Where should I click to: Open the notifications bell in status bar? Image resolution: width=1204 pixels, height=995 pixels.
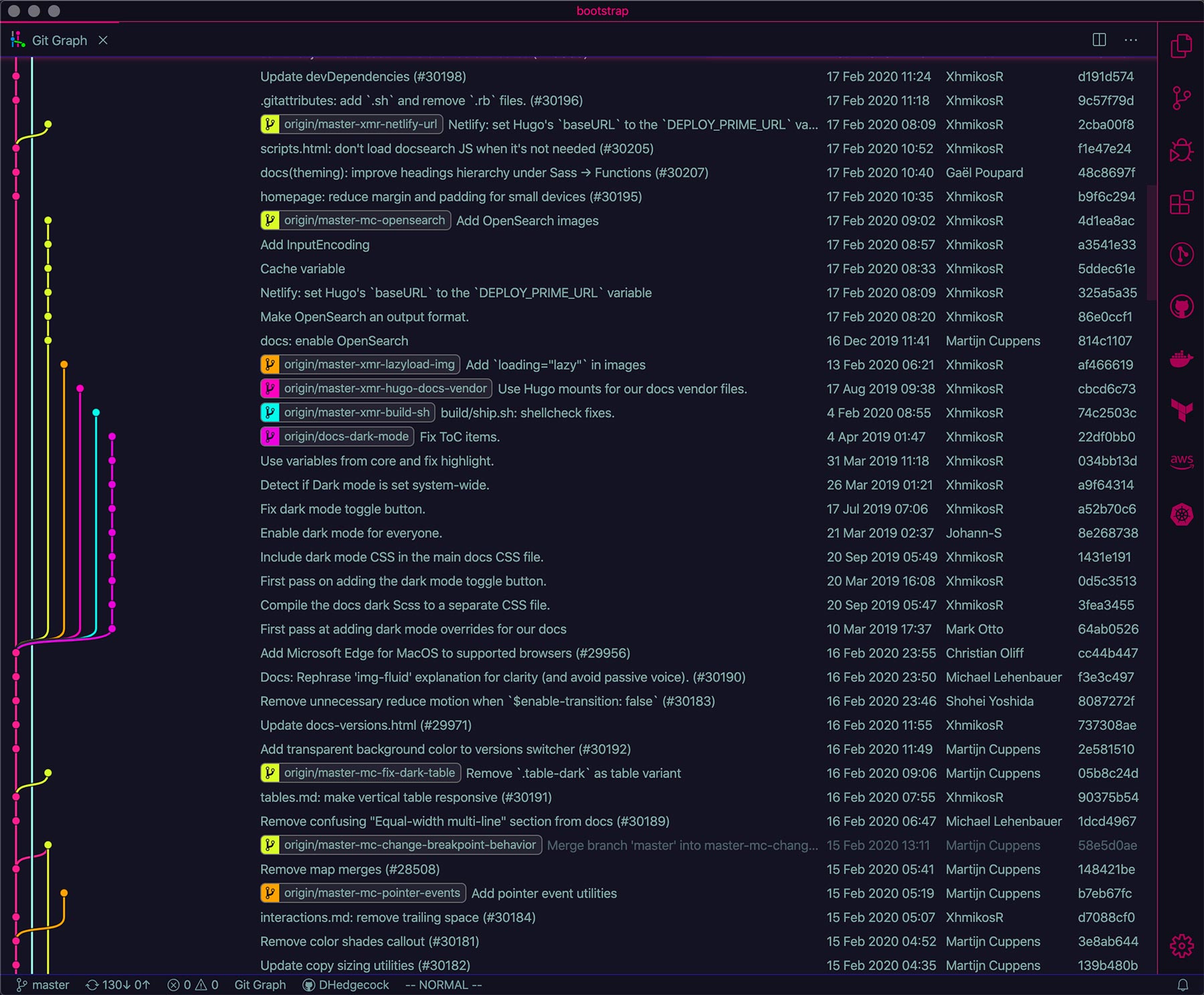[1183, 985]
